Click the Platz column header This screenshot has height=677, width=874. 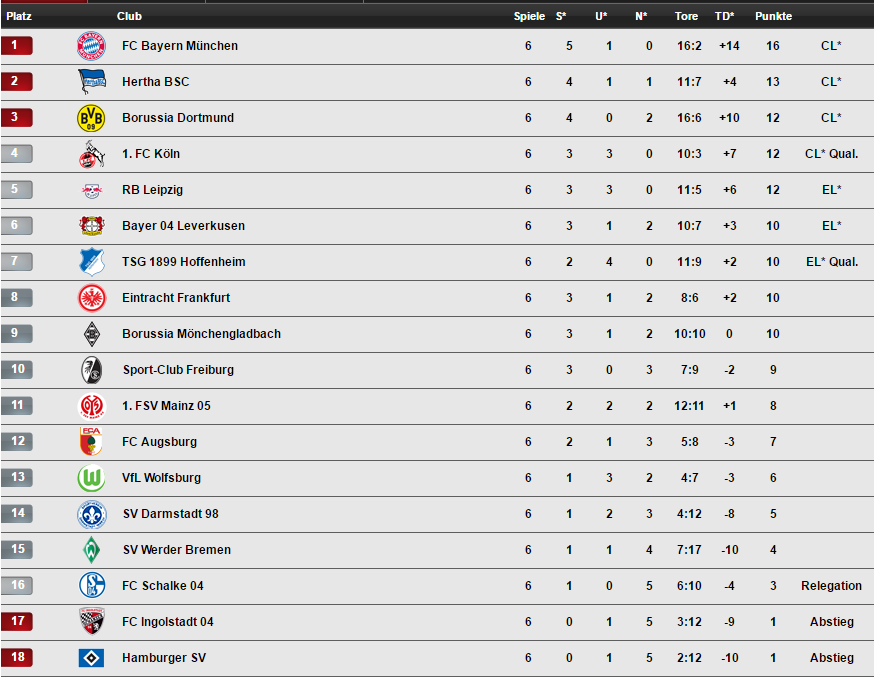click(19, 16)
